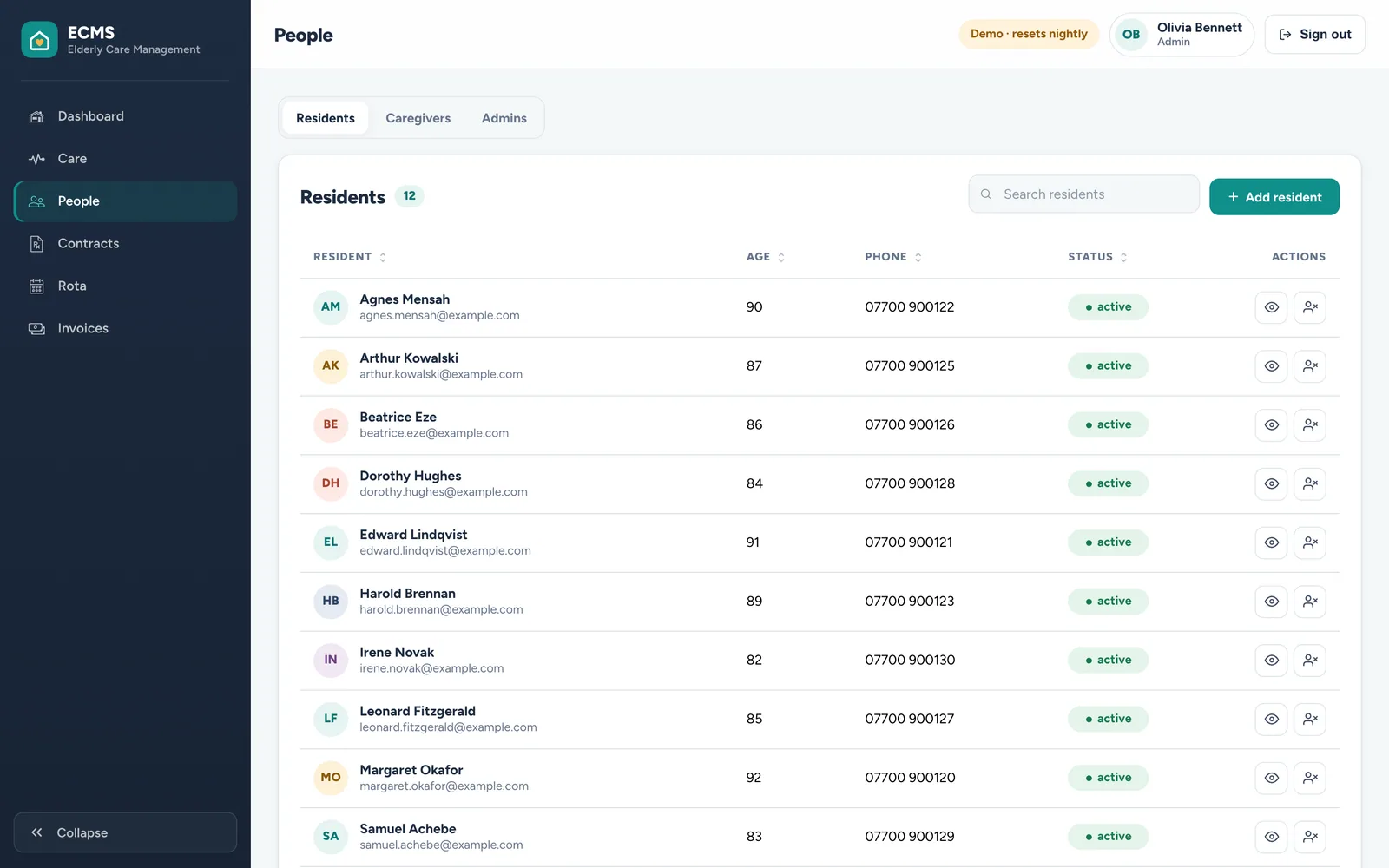Click the ECMS home logo icon
Viewport: 1389px width, 868px height.
click(x=39, y=39)
